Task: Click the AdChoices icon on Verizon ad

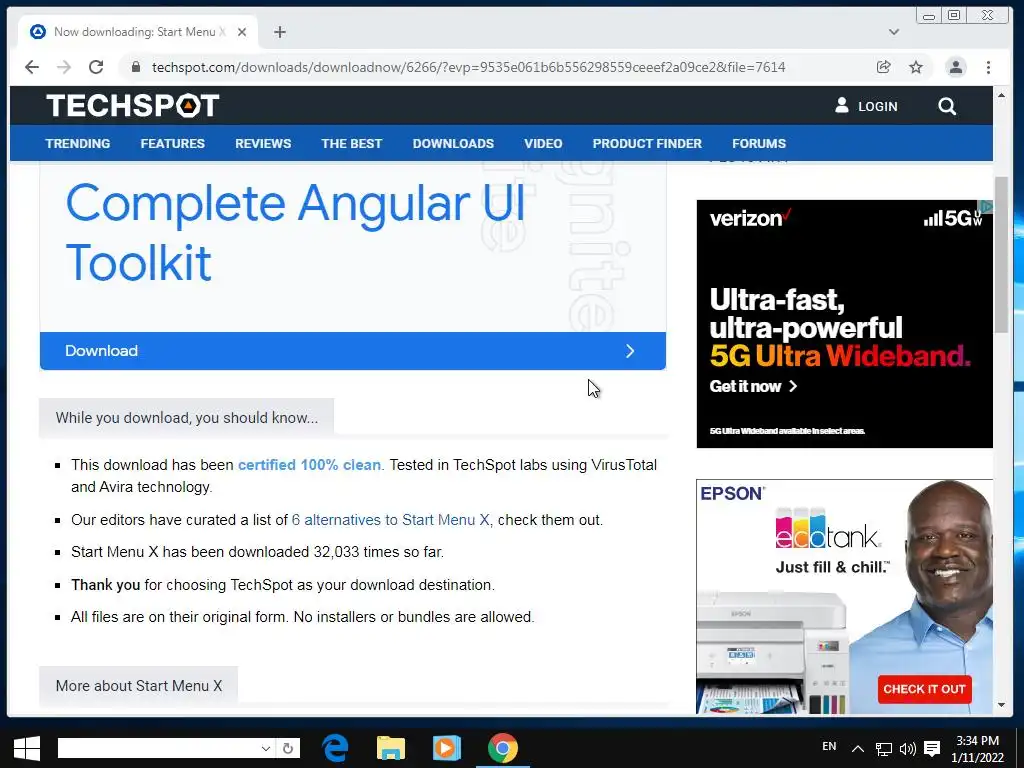Action: (986, 206)
